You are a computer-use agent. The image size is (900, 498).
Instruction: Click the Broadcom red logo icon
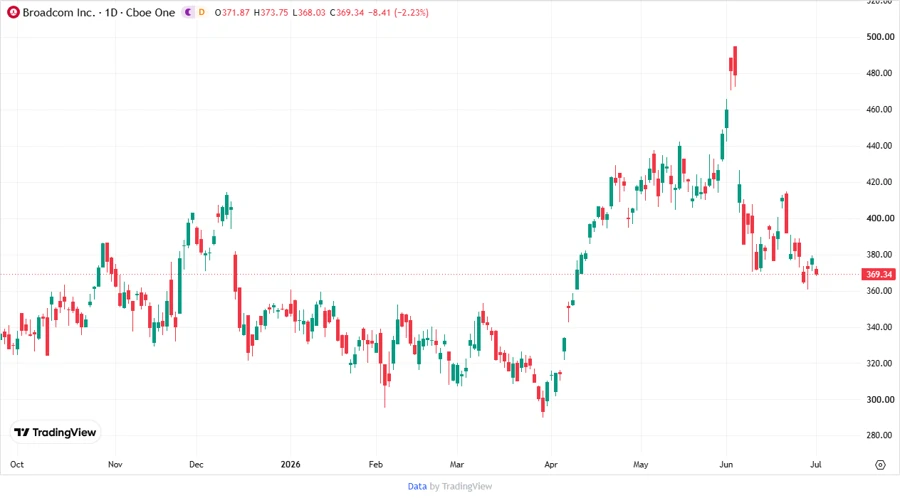click(13, 12)
